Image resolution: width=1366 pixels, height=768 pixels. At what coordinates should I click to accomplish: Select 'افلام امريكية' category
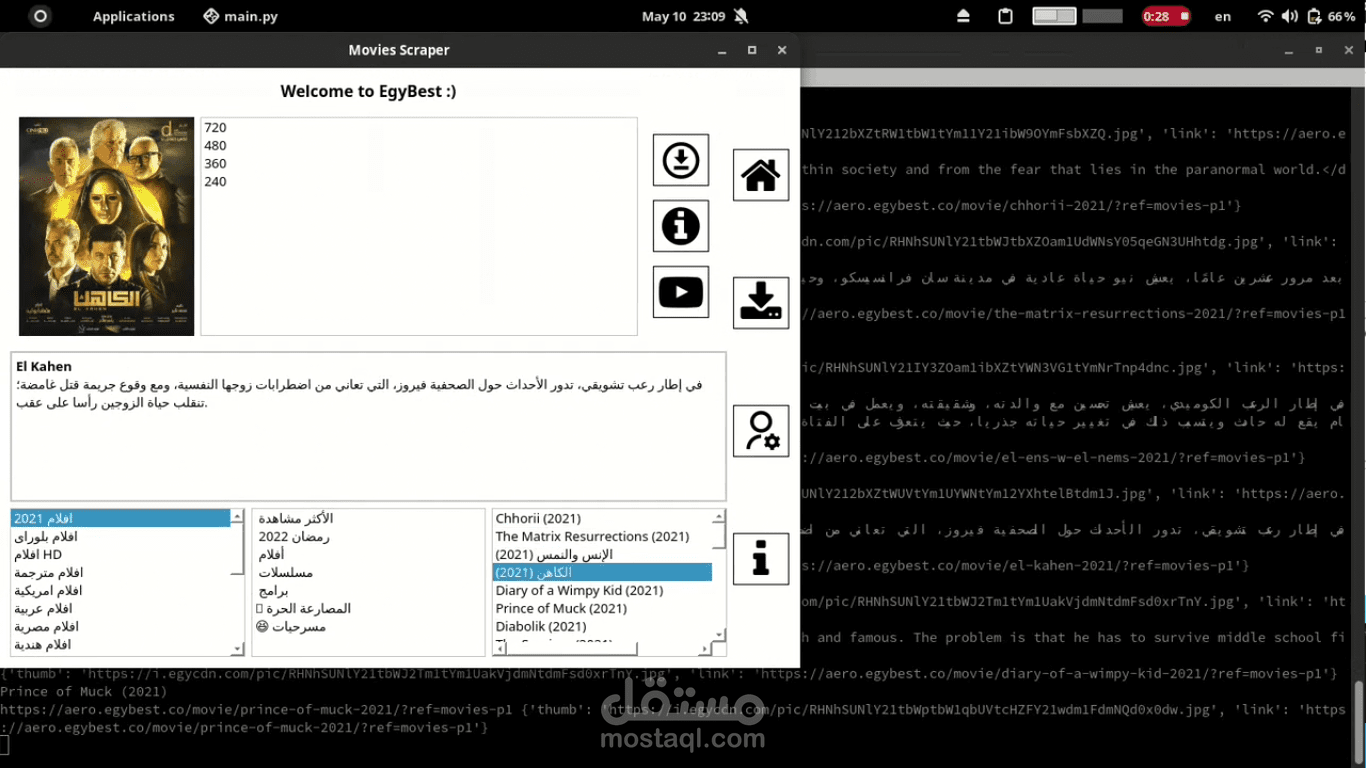(121, 590)
